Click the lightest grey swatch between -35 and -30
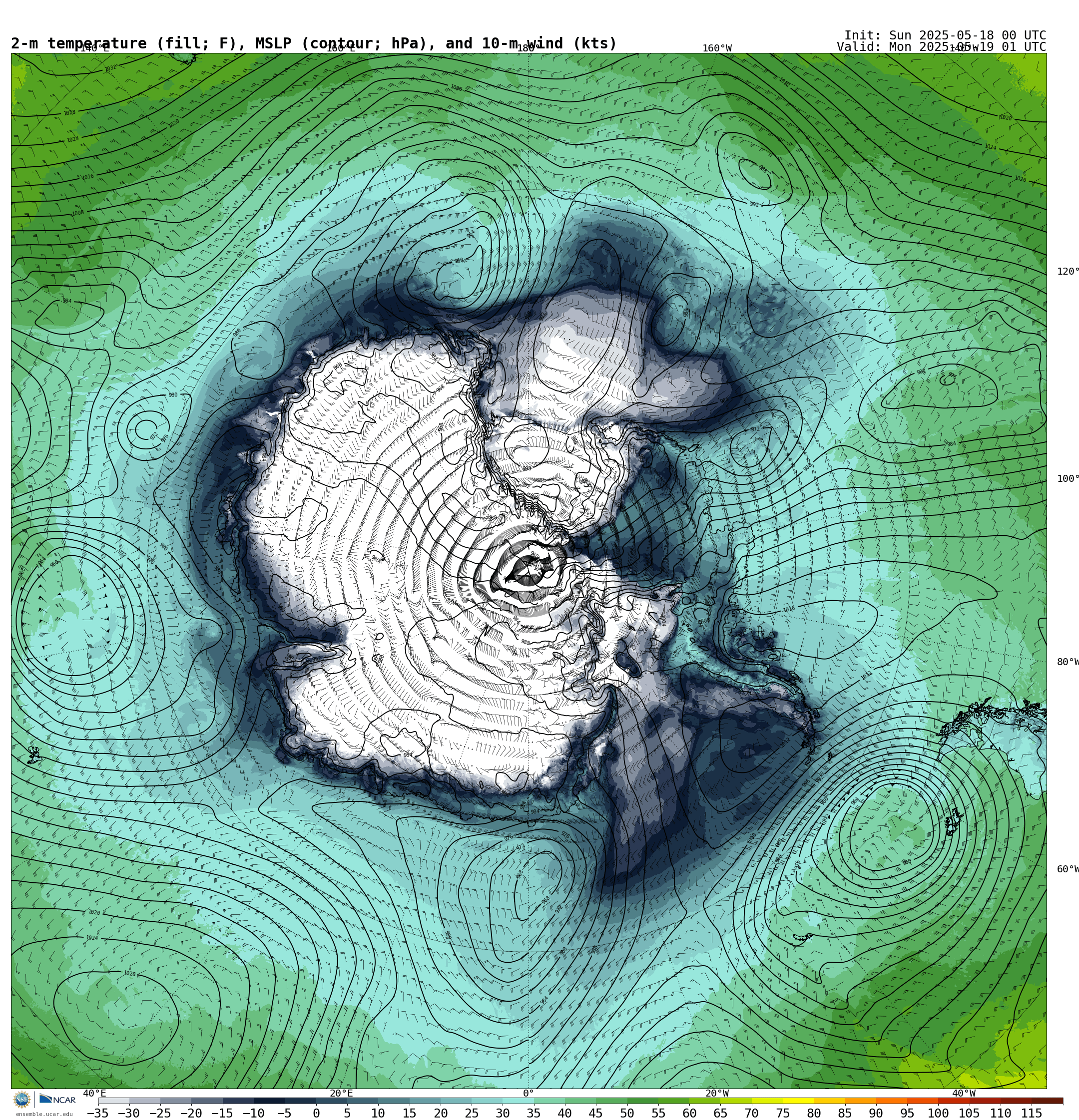 114,1101
